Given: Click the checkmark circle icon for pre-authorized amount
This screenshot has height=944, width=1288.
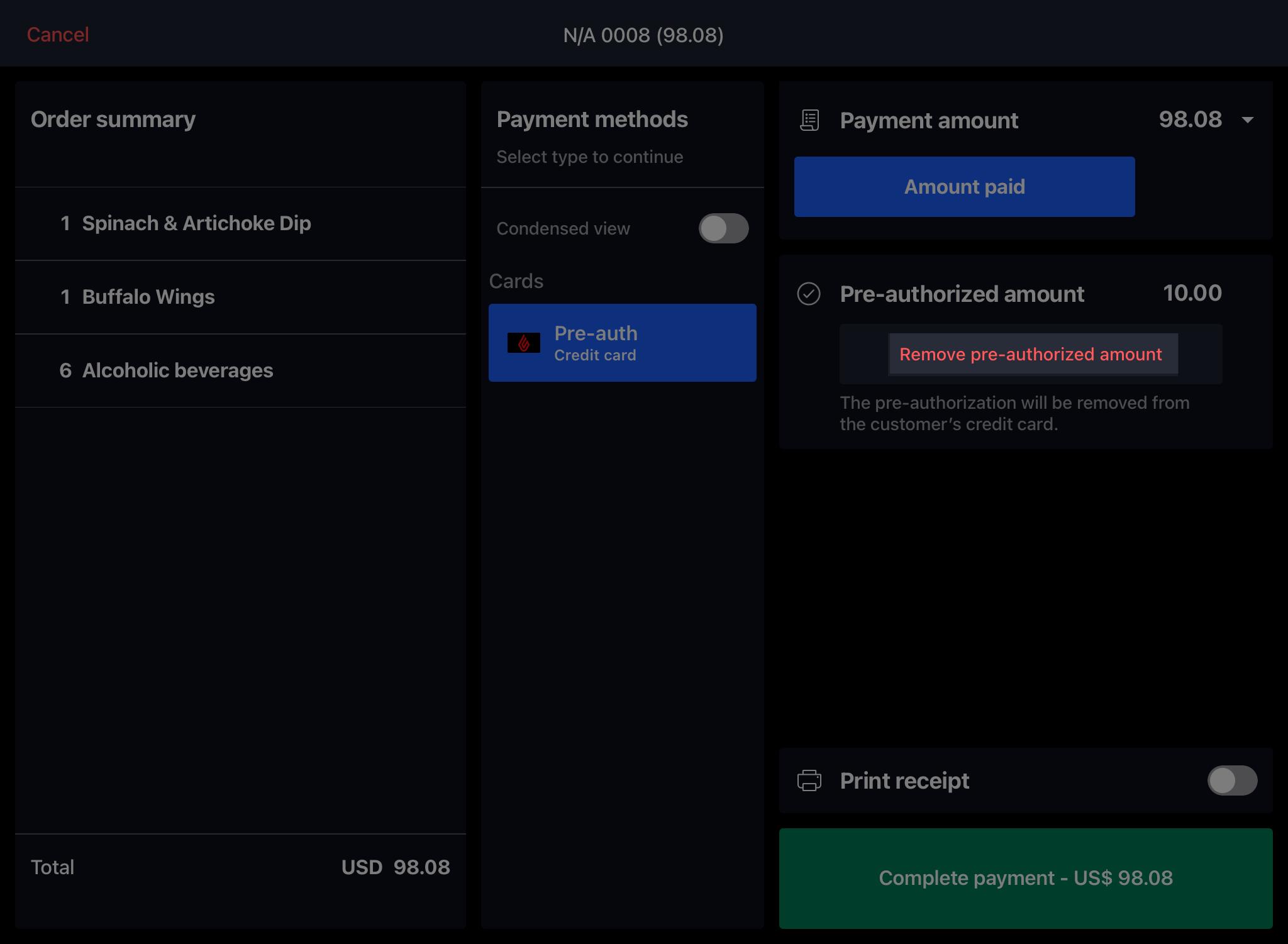Looking at the screenshot, I should pos(809,294).
